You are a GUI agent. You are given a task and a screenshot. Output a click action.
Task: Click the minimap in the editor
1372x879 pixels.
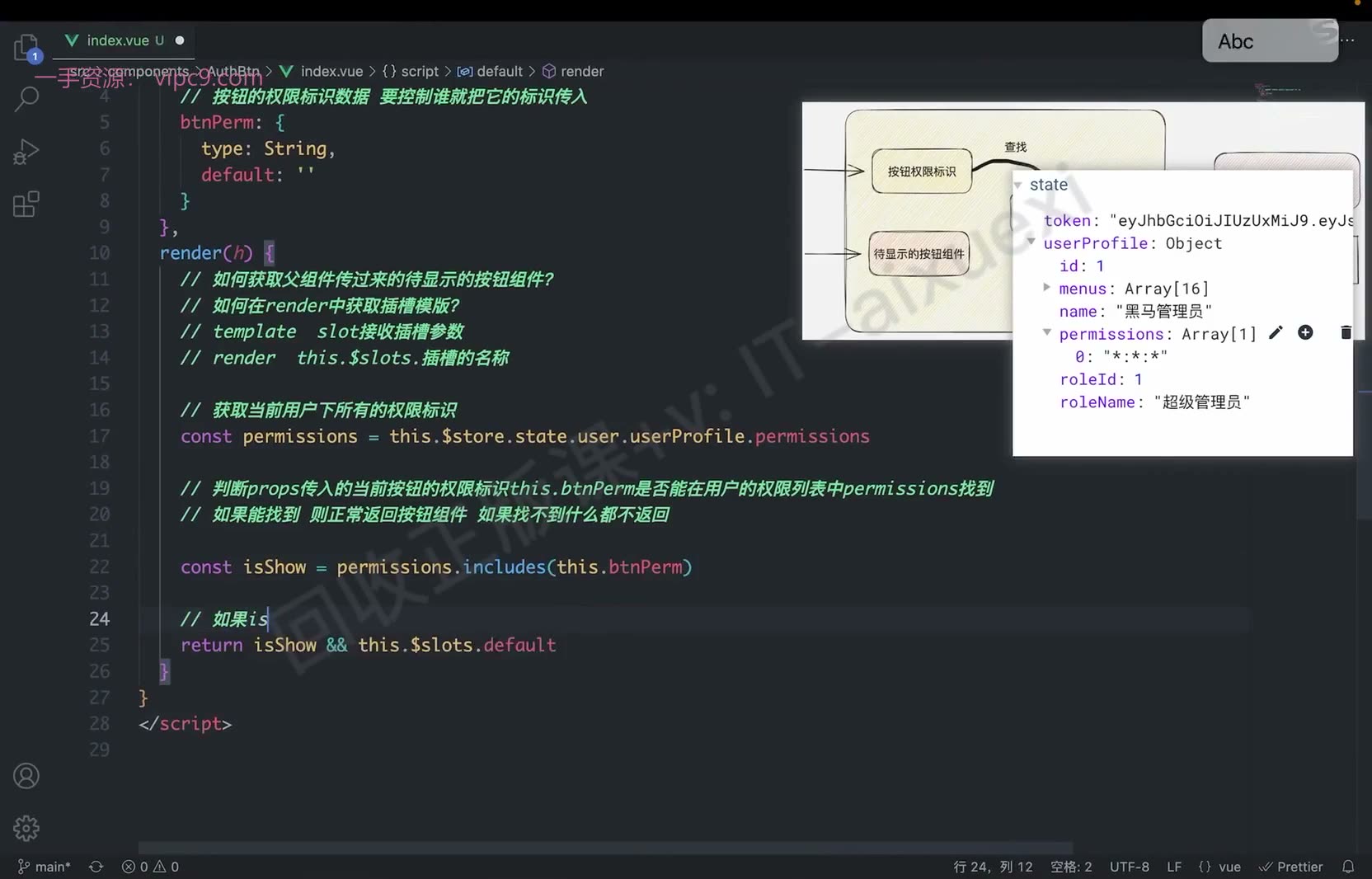1277,89
